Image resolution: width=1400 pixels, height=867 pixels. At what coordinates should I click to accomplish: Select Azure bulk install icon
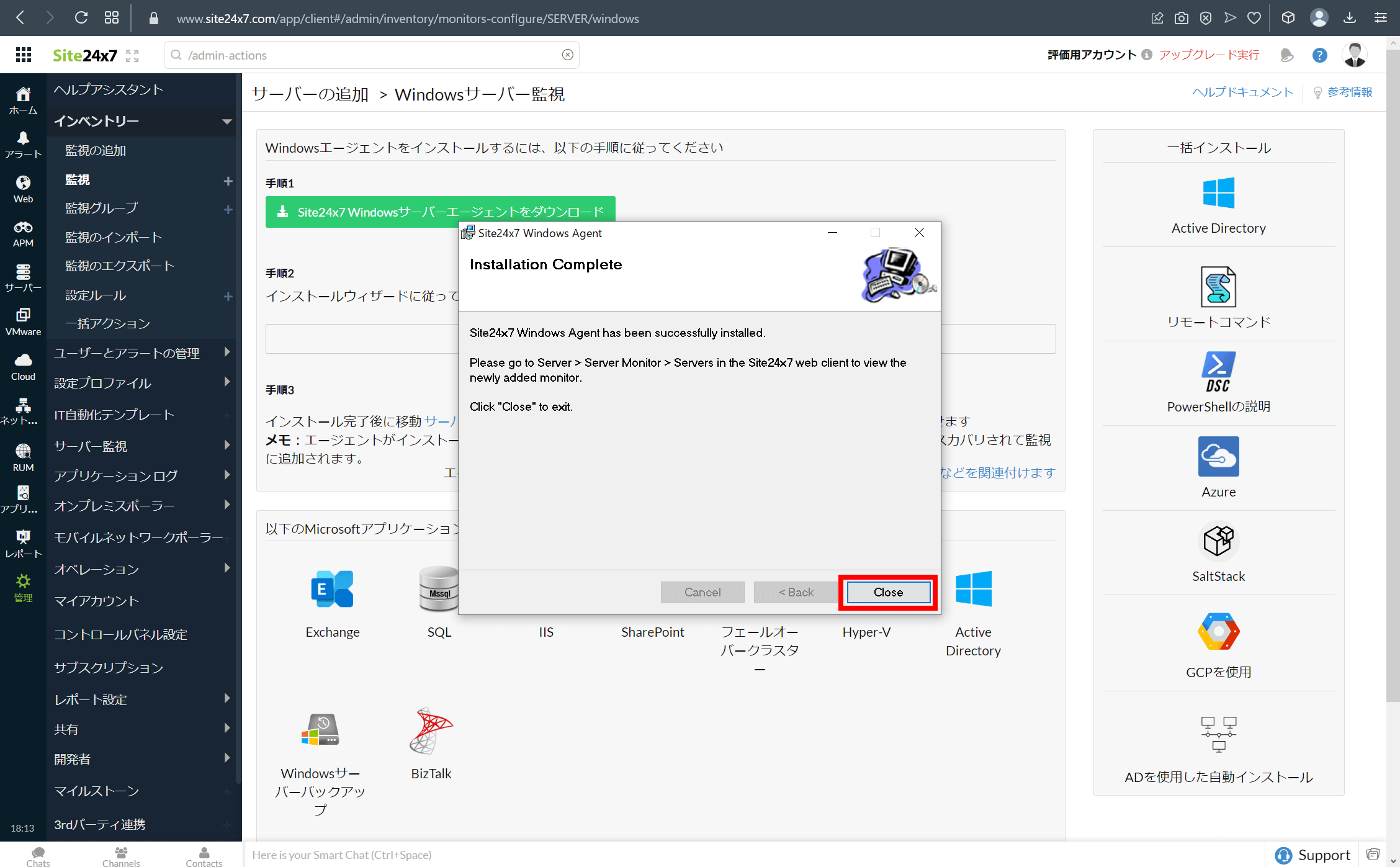[x=1218, y=456]
